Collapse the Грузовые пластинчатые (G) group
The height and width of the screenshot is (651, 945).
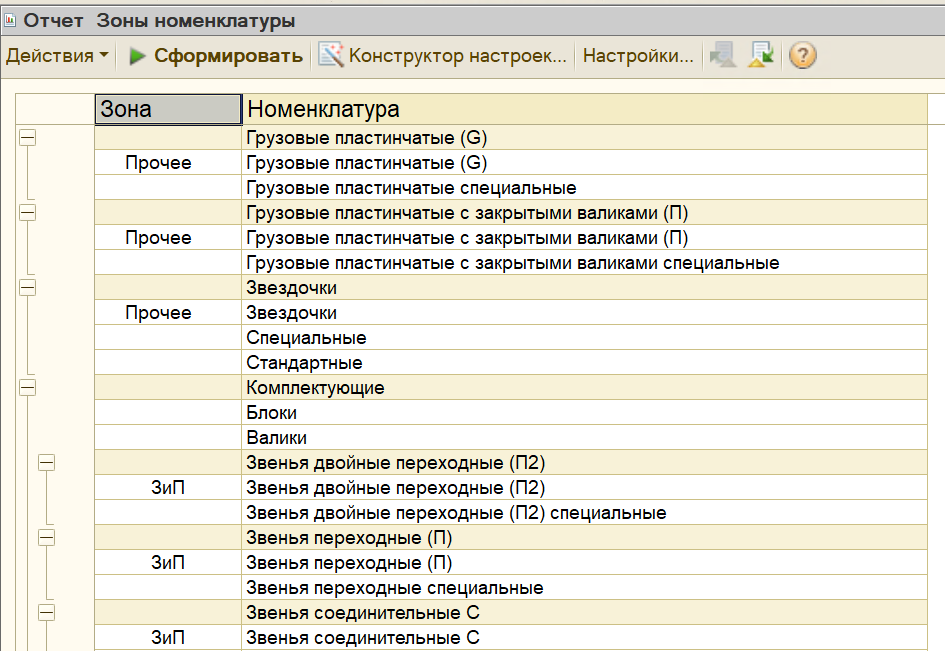click(x=27, y=137)
